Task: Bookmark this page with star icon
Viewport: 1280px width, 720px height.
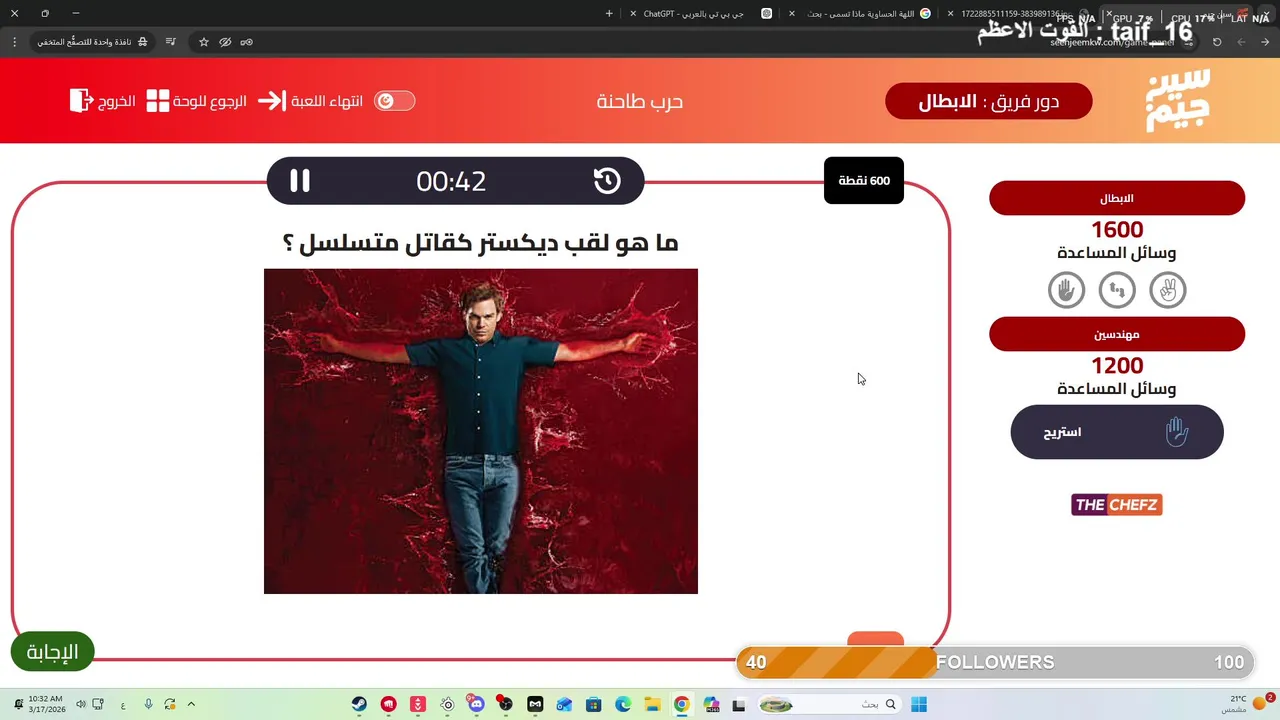Action: (204, 42)
